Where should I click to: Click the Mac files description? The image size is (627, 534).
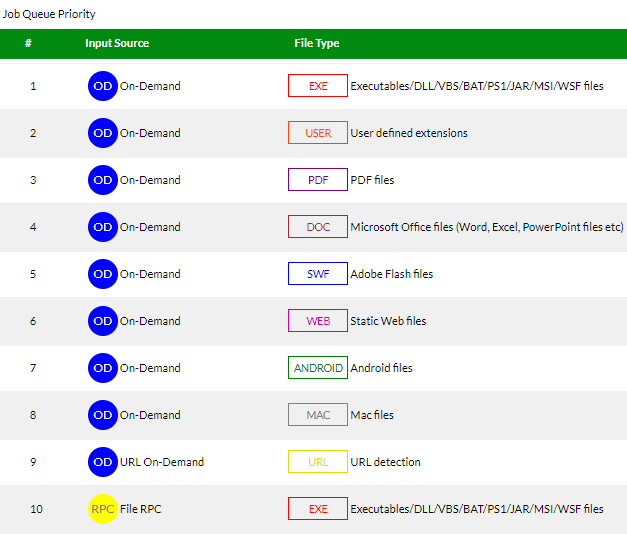[372, 415]
